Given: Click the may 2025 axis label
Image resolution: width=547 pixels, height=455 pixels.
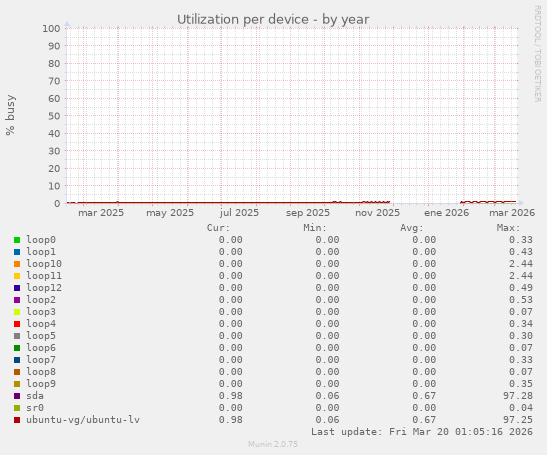Looking at the screenshot, I should pos(170,212).
